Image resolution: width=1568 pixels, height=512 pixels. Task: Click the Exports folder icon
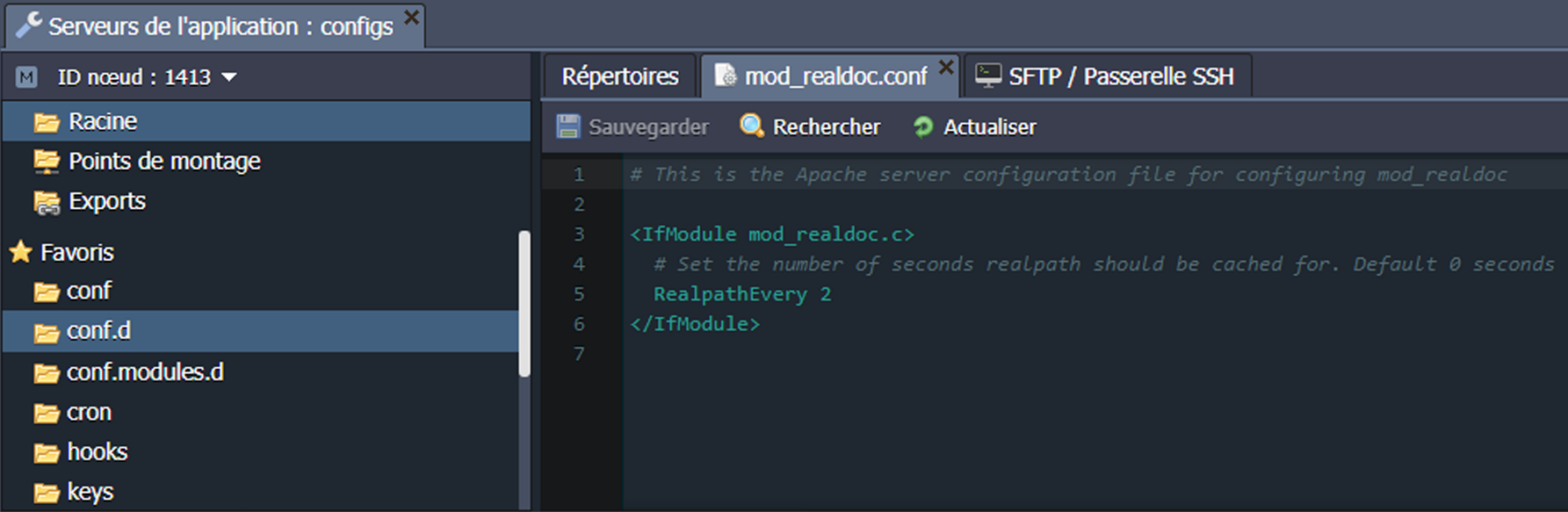[x=47, y=202]
